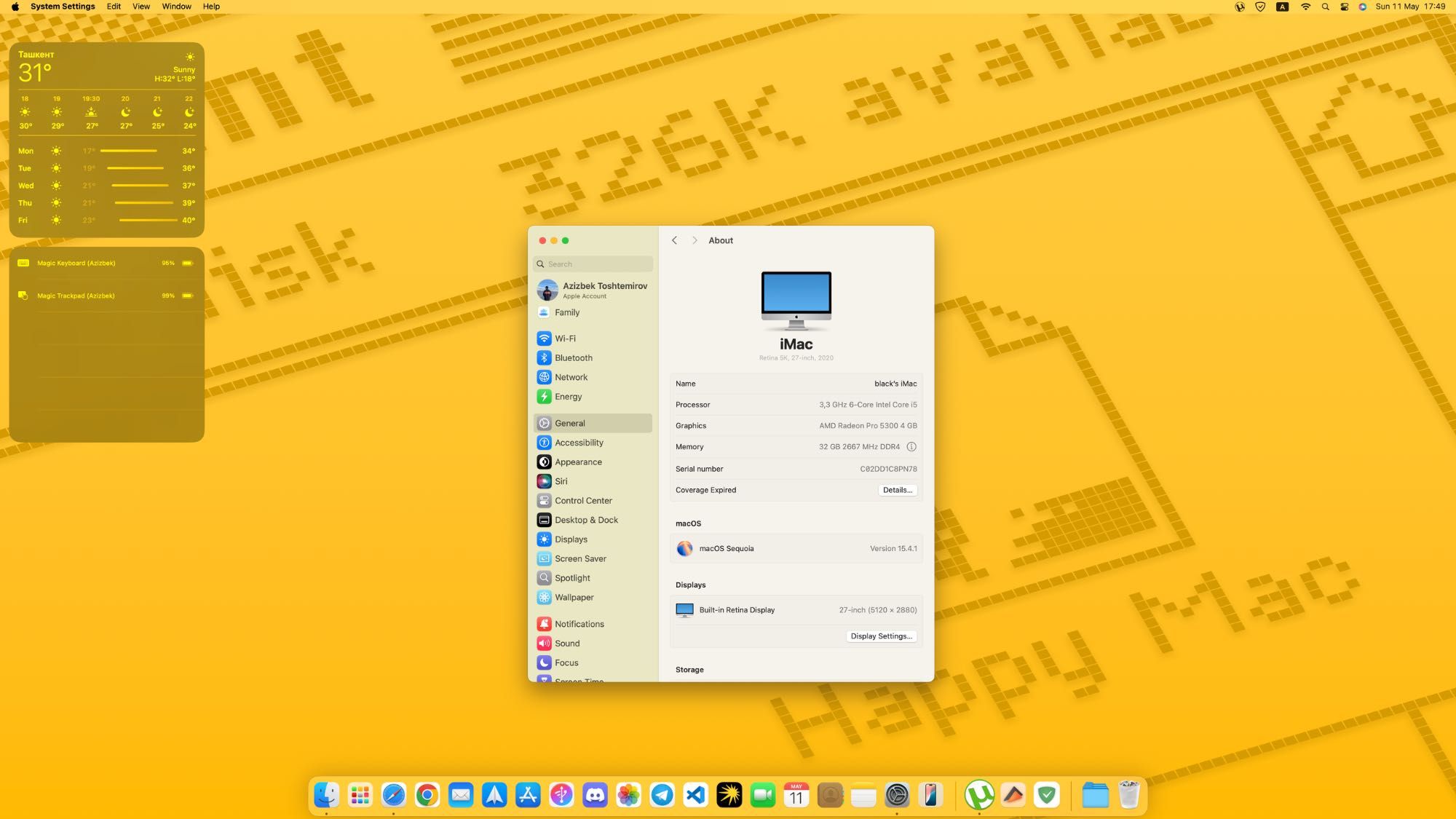Click the memory info icon
The height and width of the screenshot is (819, 1456).
point(911,447)
